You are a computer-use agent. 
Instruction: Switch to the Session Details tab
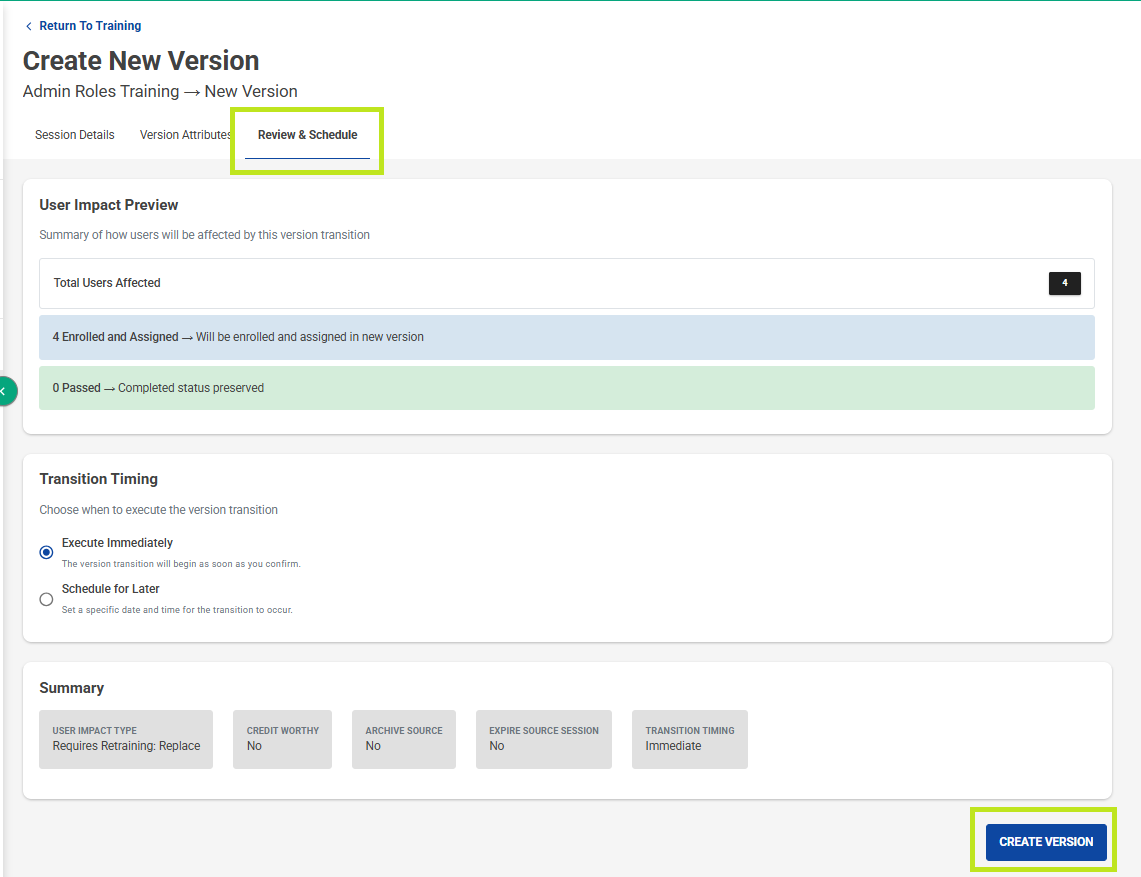click(x=75, y=135)
